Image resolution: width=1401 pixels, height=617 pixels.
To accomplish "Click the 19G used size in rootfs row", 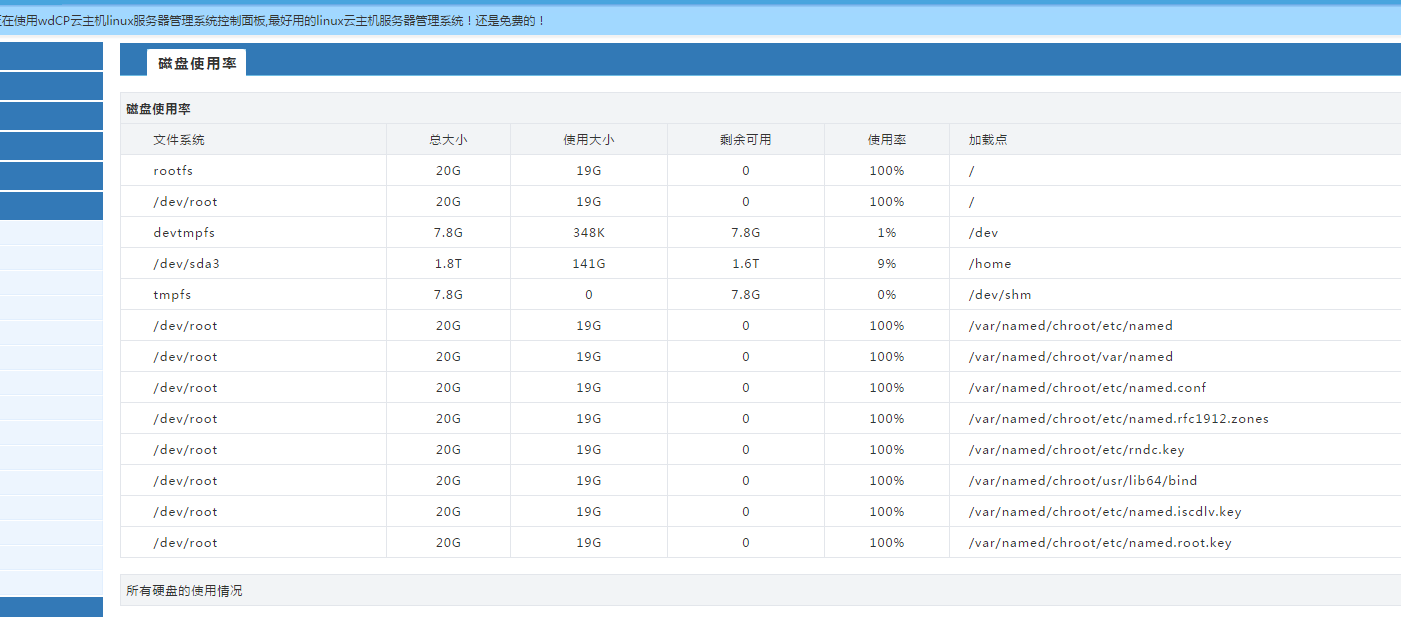I will (x=589, y=171).
